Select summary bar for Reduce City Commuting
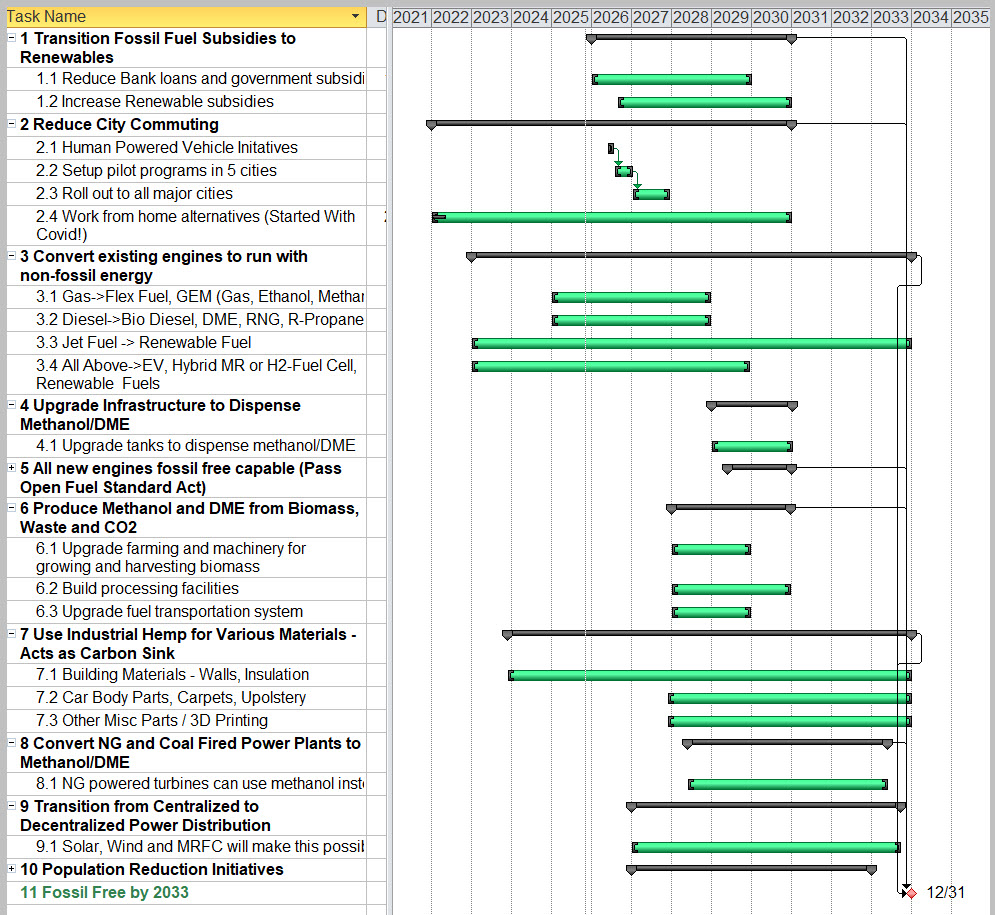 pyautogui.click(x=610, y=124)
